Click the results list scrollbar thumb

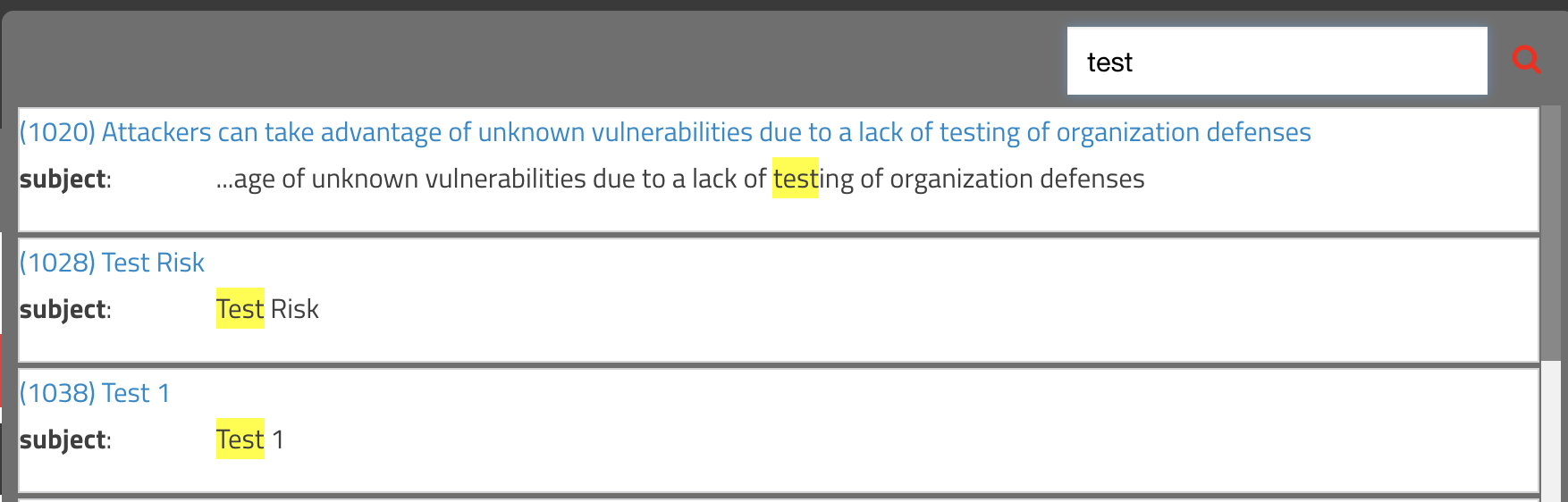click(x=1550, y=234)
